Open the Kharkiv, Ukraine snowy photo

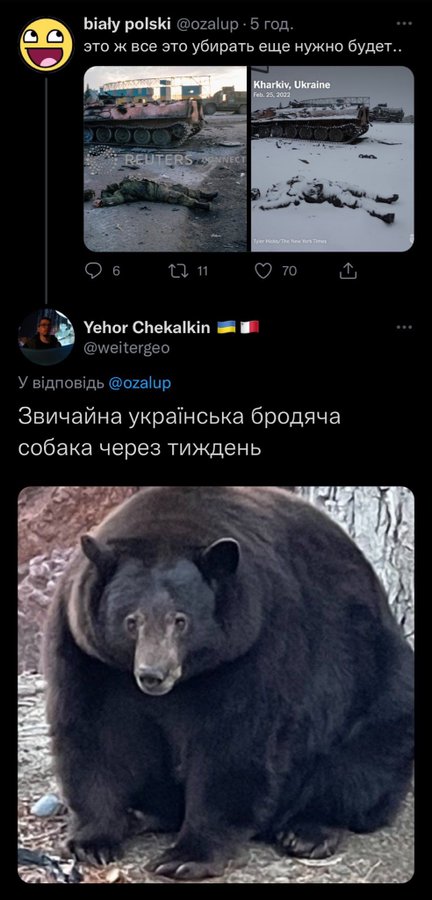332,158
